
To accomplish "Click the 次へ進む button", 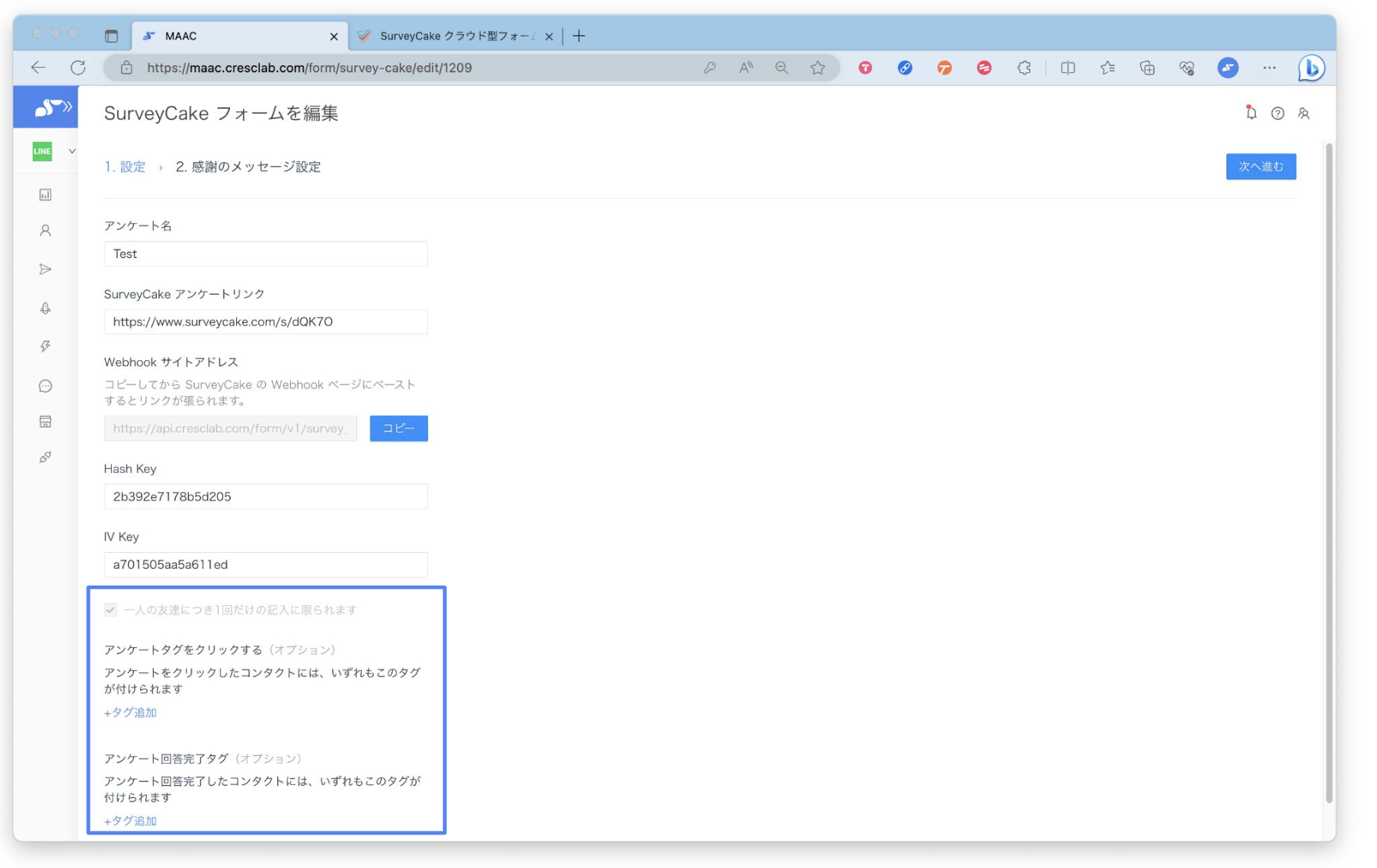I will coord(1260,167).
